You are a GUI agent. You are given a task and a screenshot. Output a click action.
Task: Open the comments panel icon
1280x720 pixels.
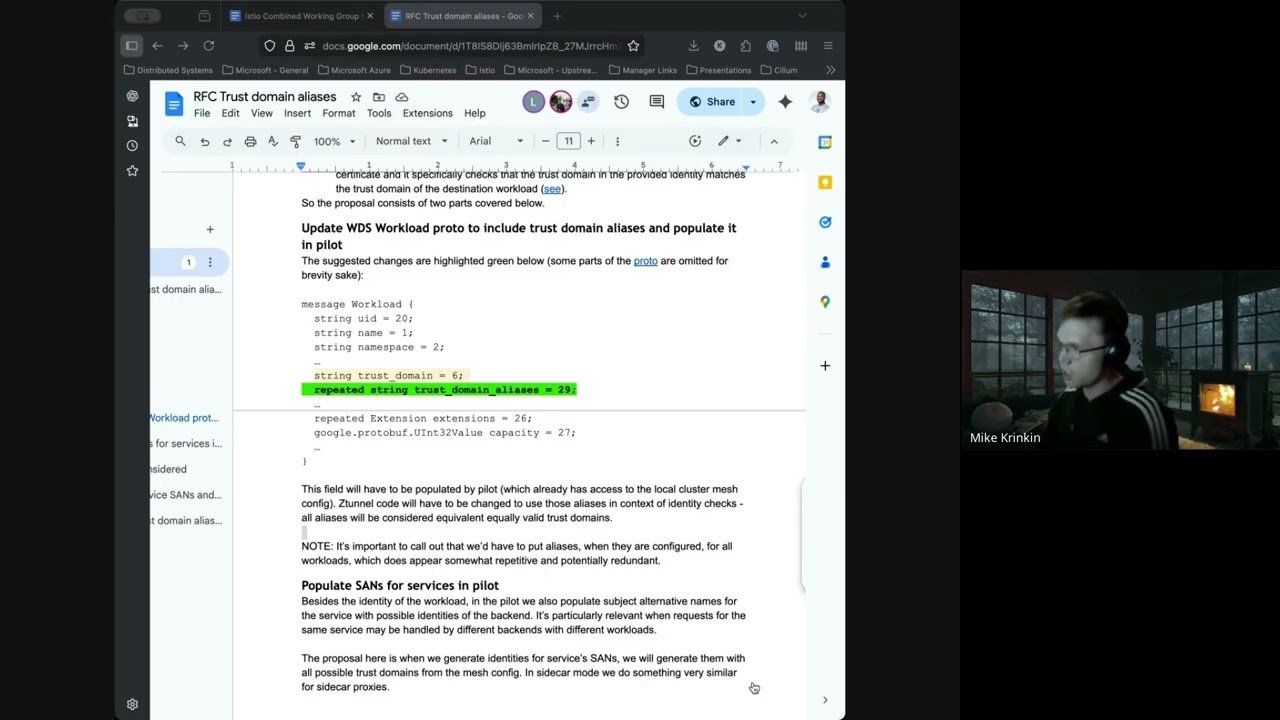(657, 101)
